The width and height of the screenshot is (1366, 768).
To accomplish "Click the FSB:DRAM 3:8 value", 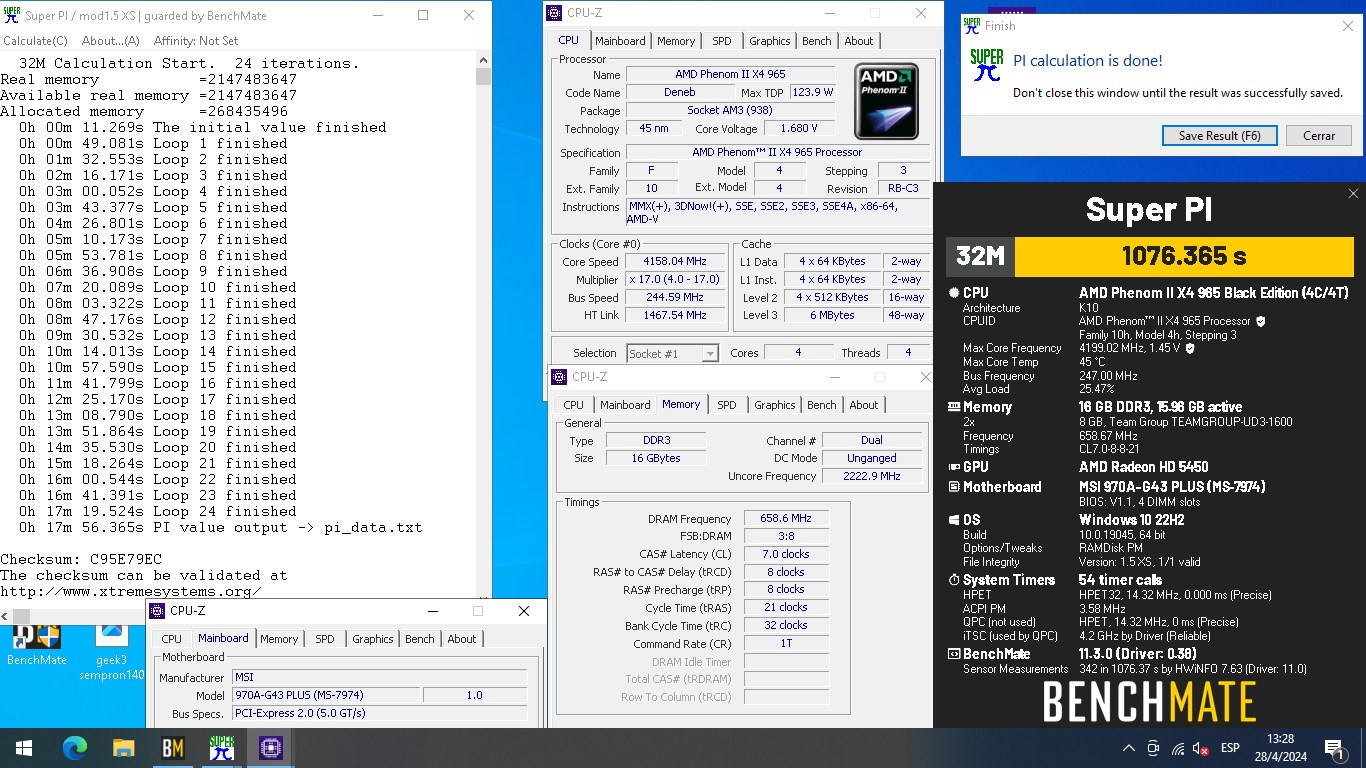I will pyautogui.click(x=786, y=536).
